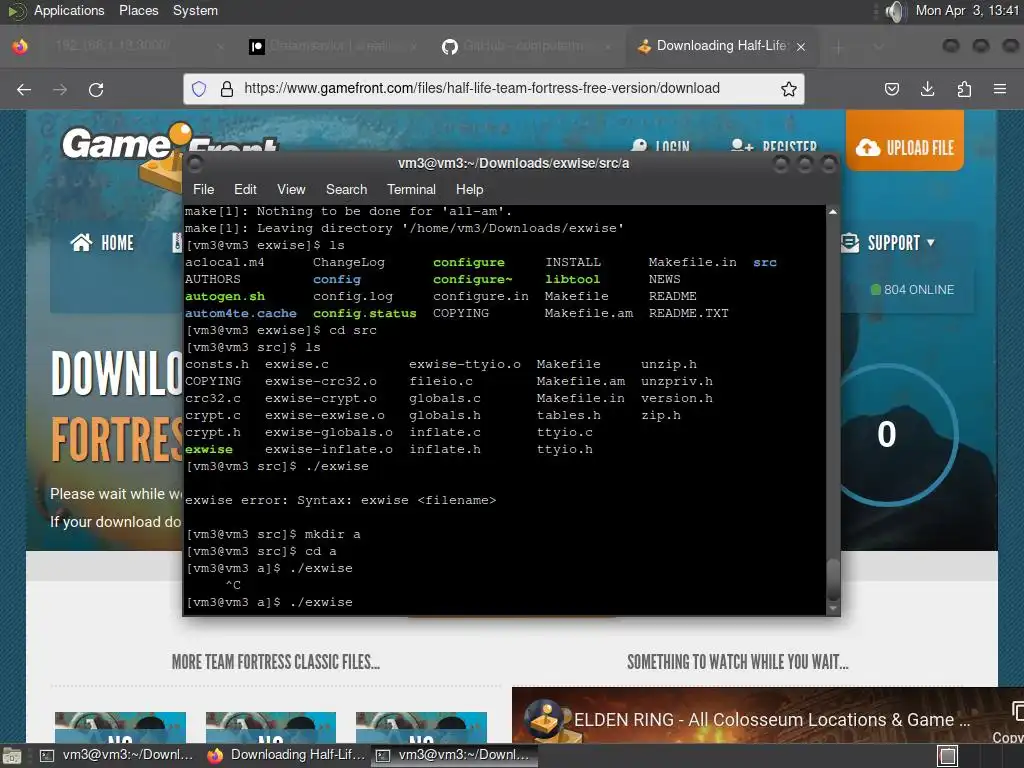Click the 'config.status' entry in terminal

click(x=364, y=313)
